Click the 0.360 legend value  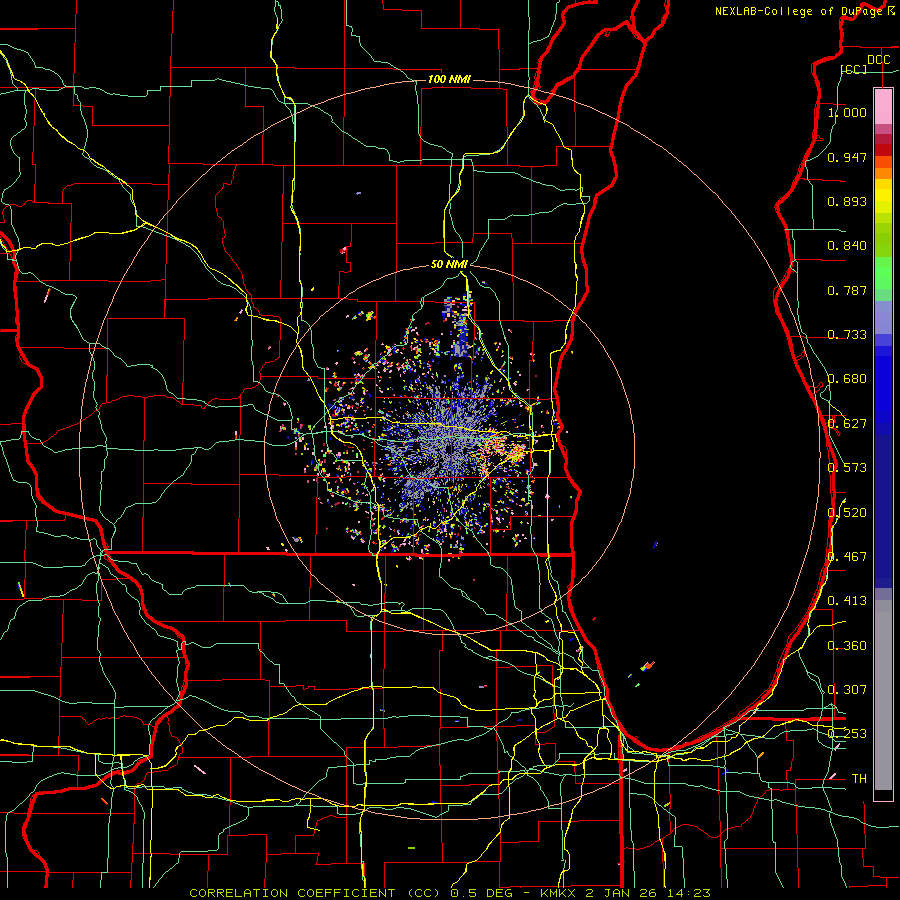point(847,645)
